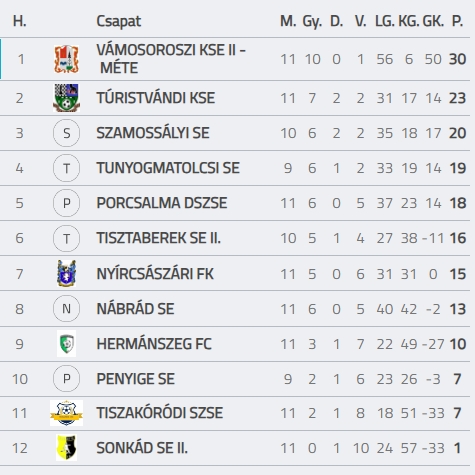Open the HERMÁNSZEG FC team page

click(154, 344)
